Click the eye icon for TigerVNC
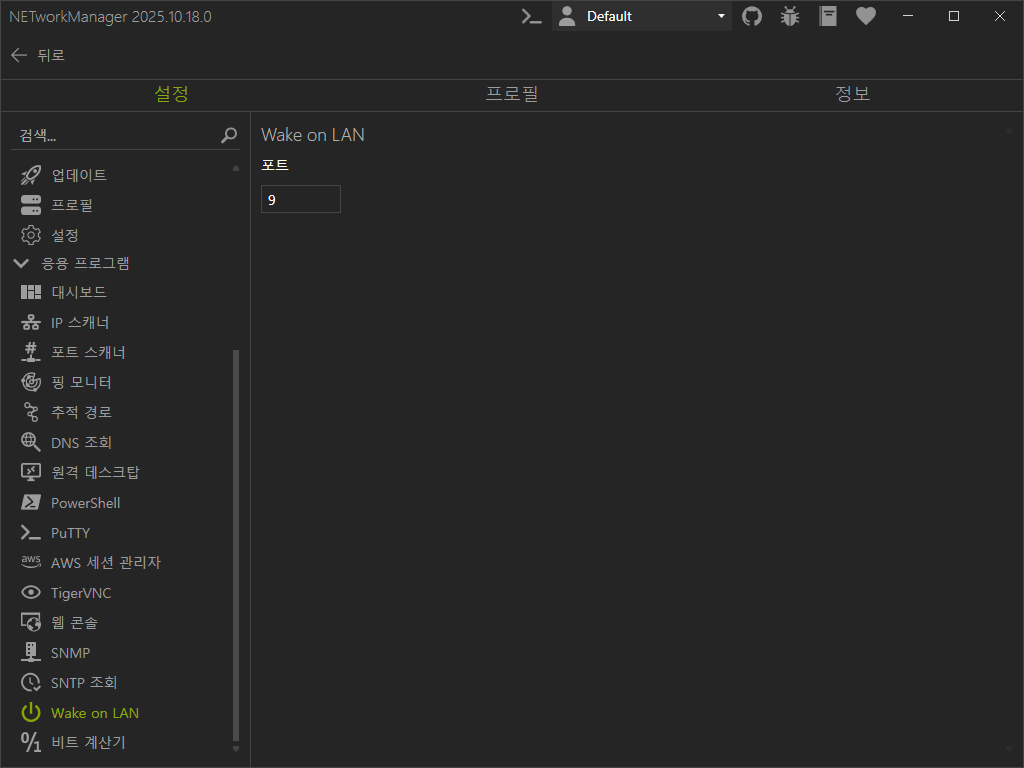 pyautogui.click(x=31, y=592)
